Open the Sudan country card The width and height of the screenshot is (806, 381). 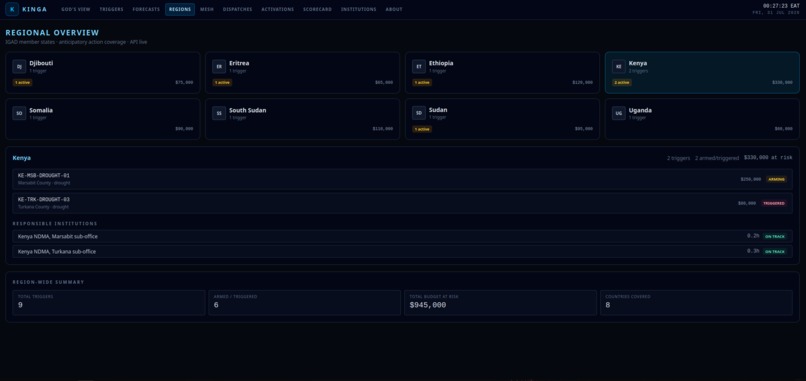click(x=502, y=119)
